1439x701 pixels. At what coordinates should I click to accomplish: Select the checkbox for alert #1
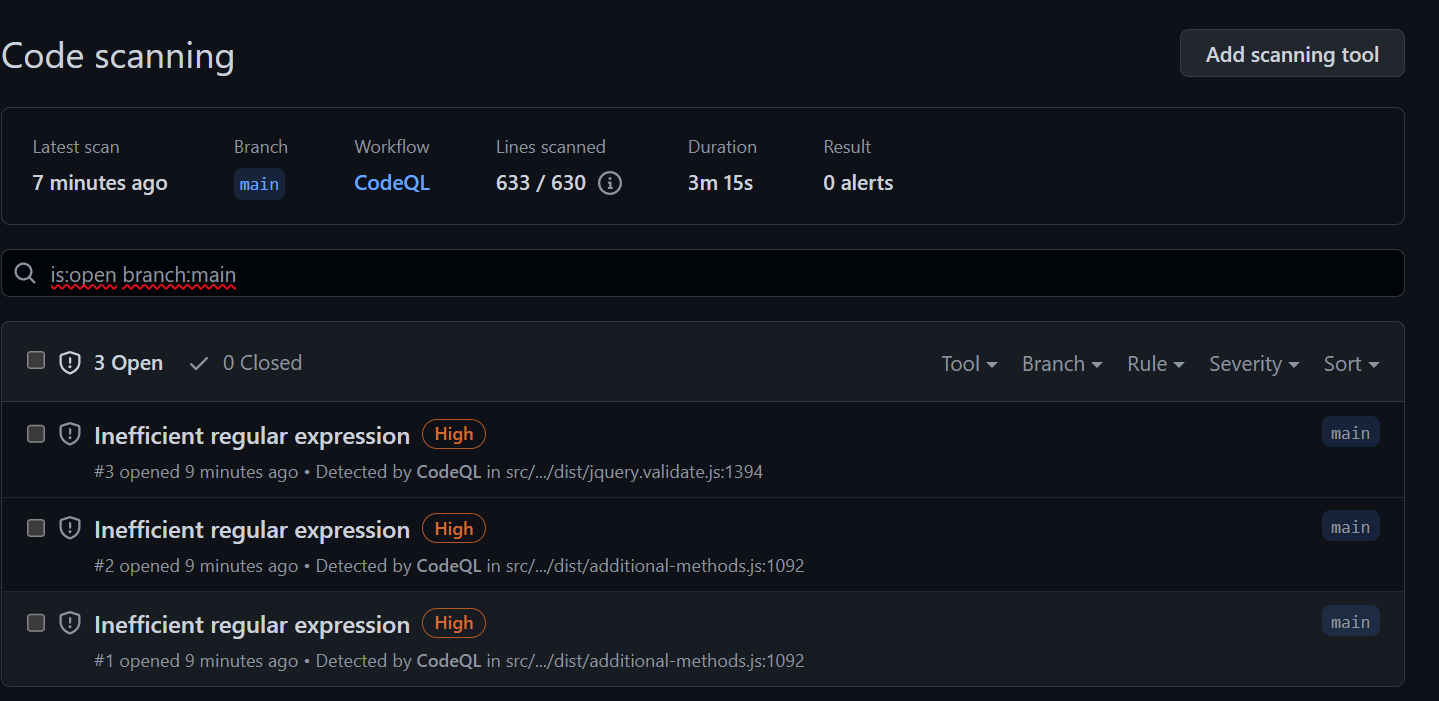tap(36, 622)
